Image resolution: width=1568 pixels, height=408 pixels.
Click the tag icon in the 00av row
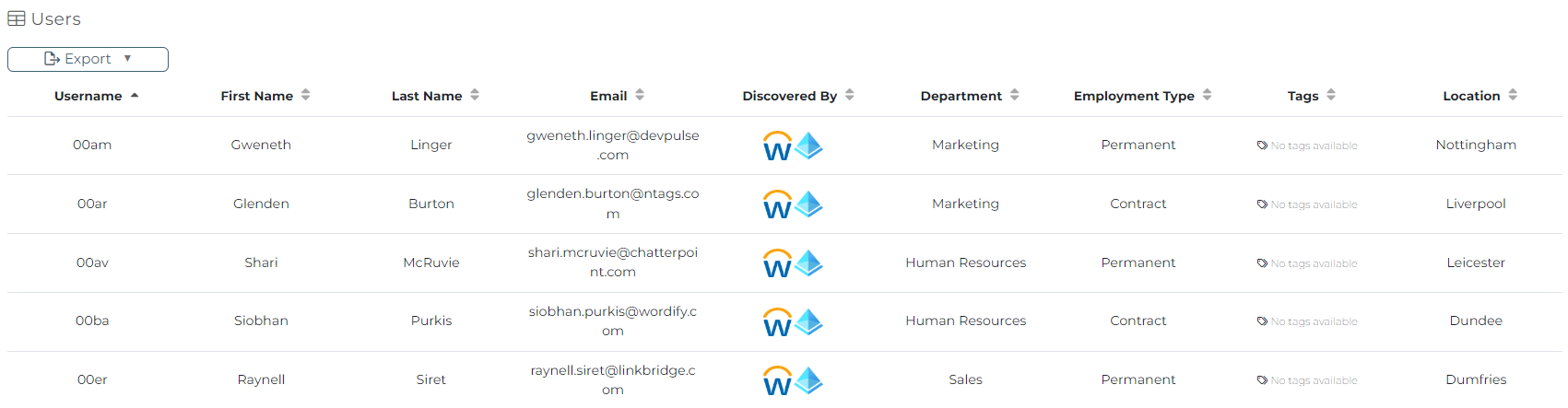pyautogui.click(x=1262, y=263)
